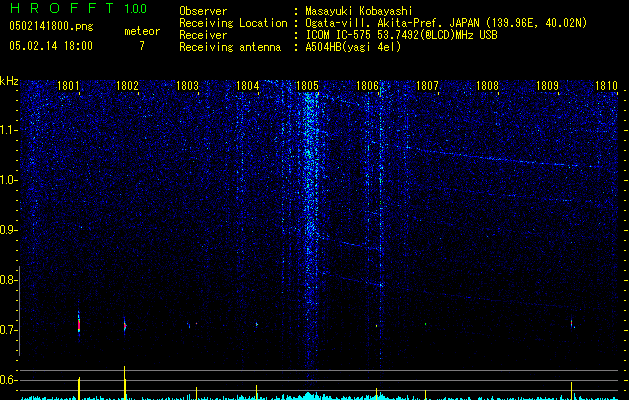
Task: Click the 0.6 kHz frequency label
Action: [x=7, y=380]
